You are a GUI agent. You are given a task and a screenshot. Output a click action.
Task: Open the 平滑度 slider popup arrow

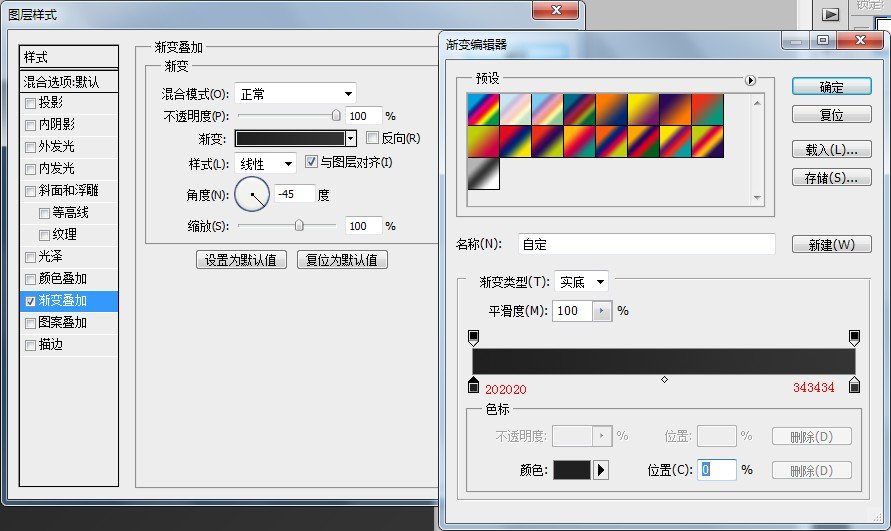coord(602,311)
